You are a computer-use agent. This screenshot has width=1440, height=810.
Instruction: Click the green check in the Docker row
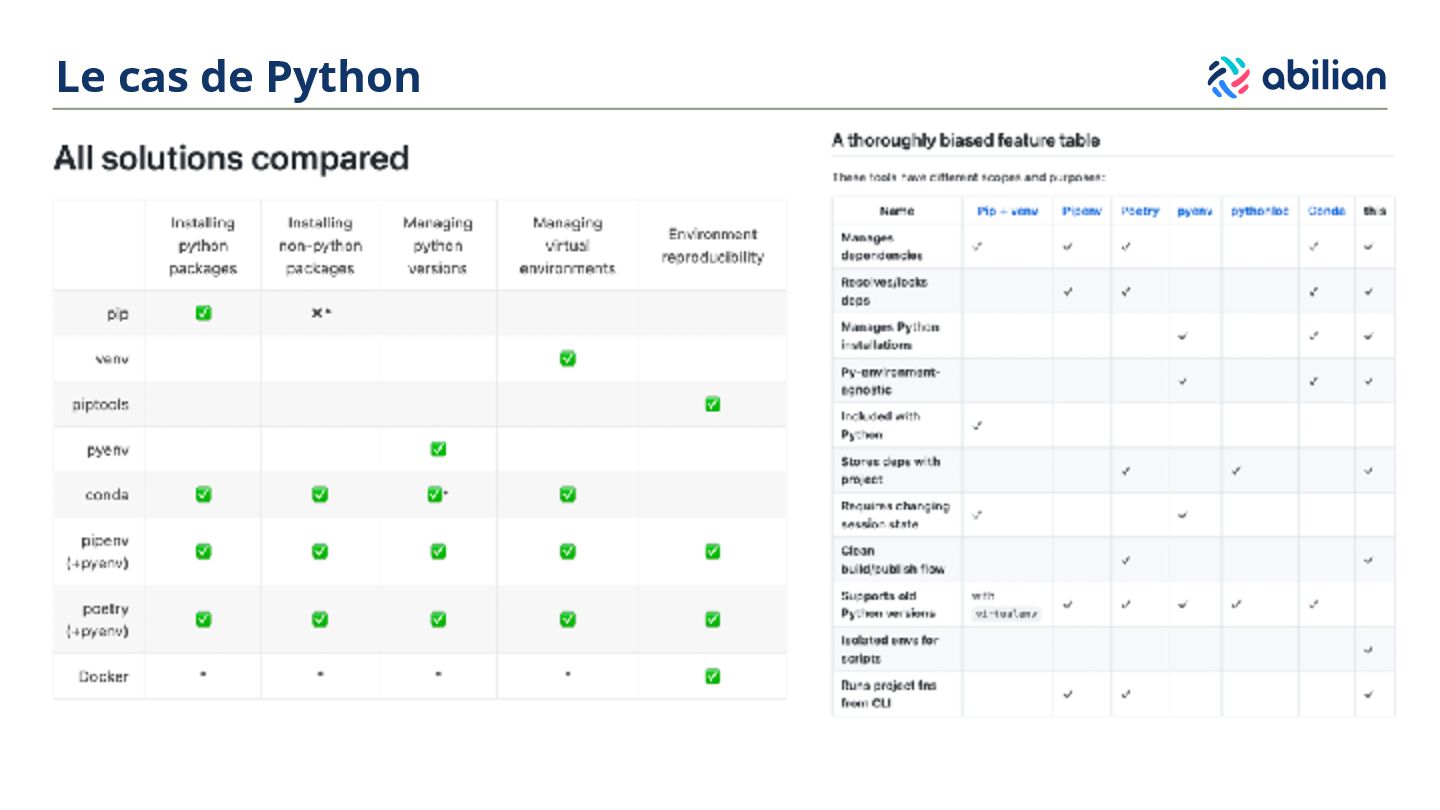(712, 676)
